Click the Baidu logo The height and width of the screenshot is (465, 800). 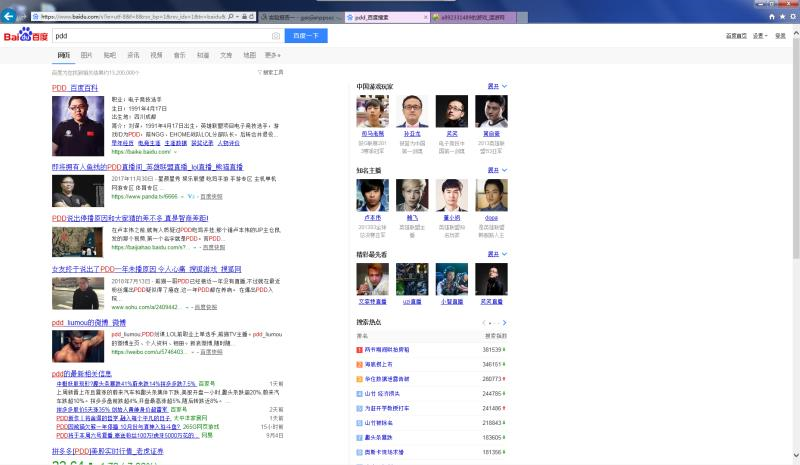[26, 36]
